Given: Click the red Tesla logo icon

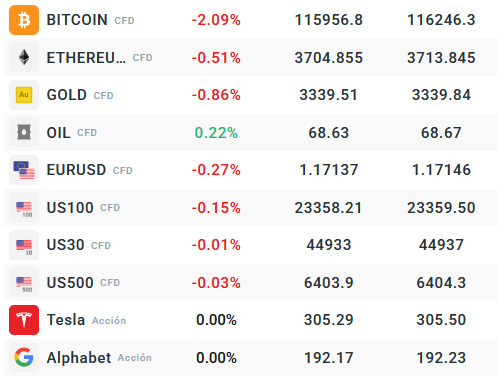Looking at the screenshot, I should [x=24, y=320].
